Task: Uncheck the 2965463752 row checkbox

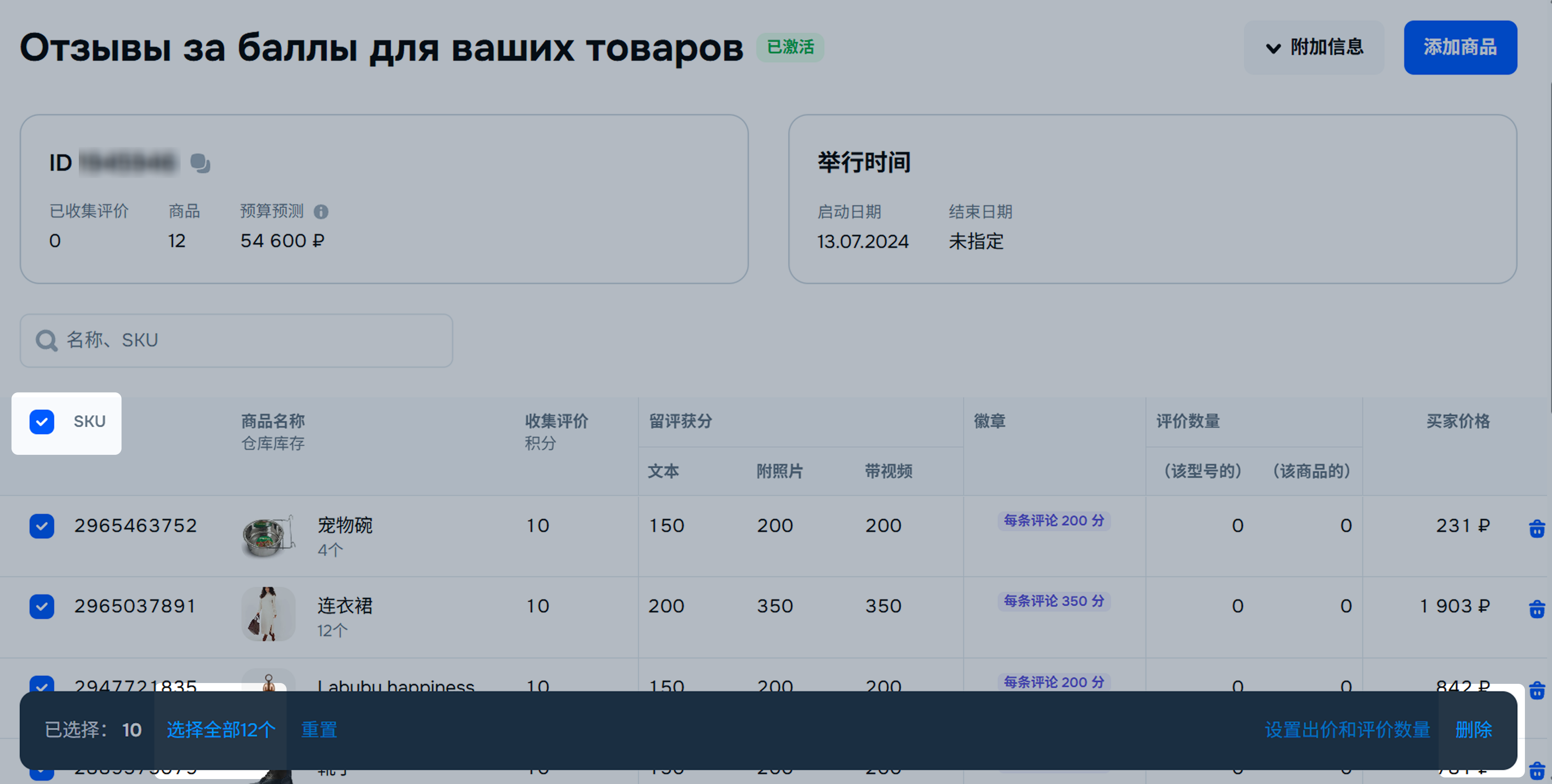Action: pos(41,526)
